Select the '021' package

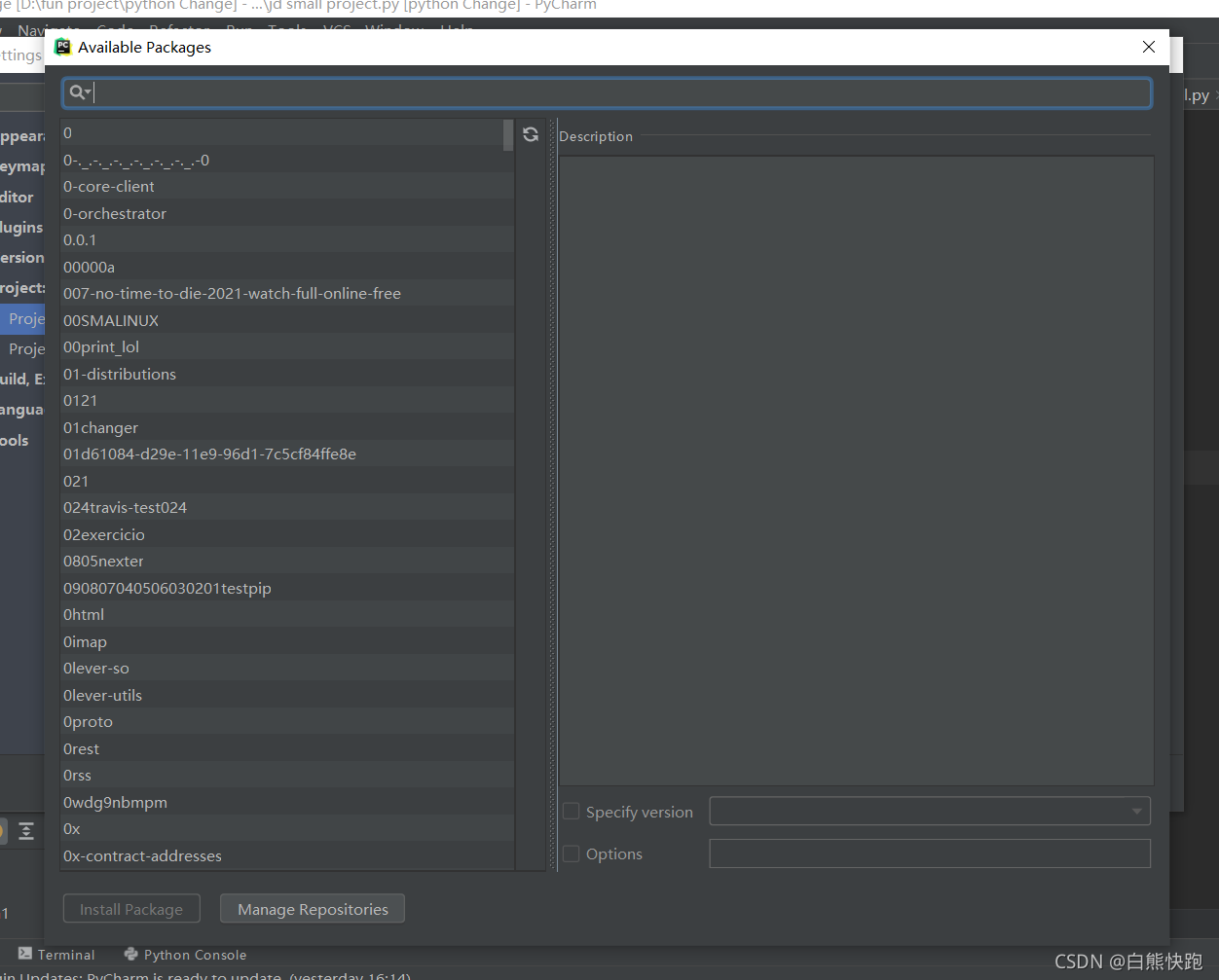pyautogui.click(x=287, y=481)
